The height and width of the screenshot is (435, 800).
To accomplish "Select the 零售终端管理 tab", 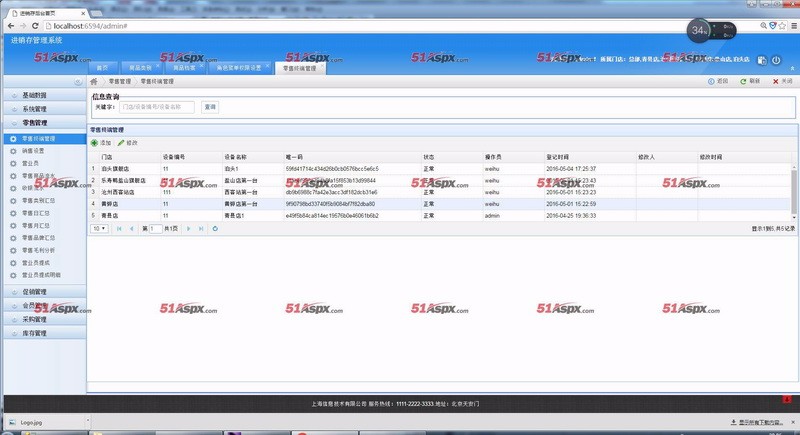I will point(300,68).
